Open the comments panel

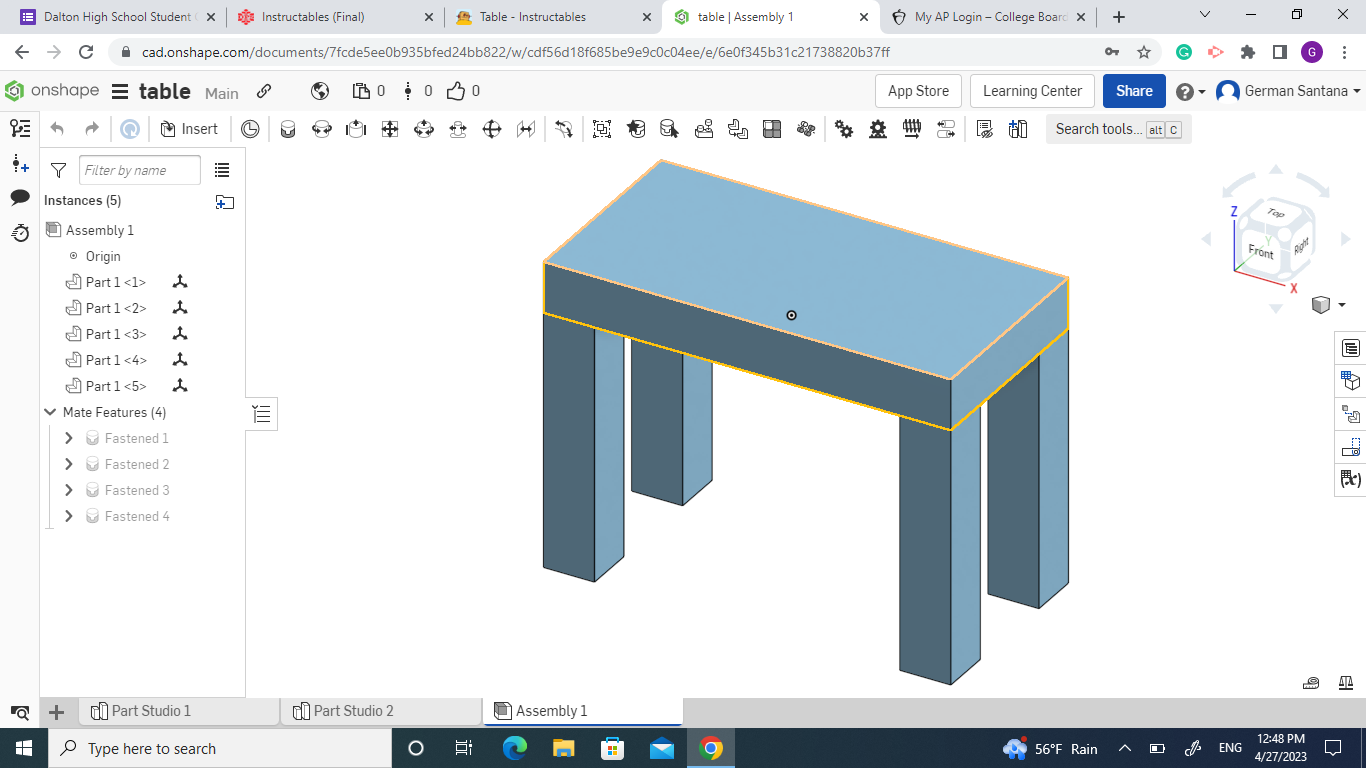(x=20, y=198)
